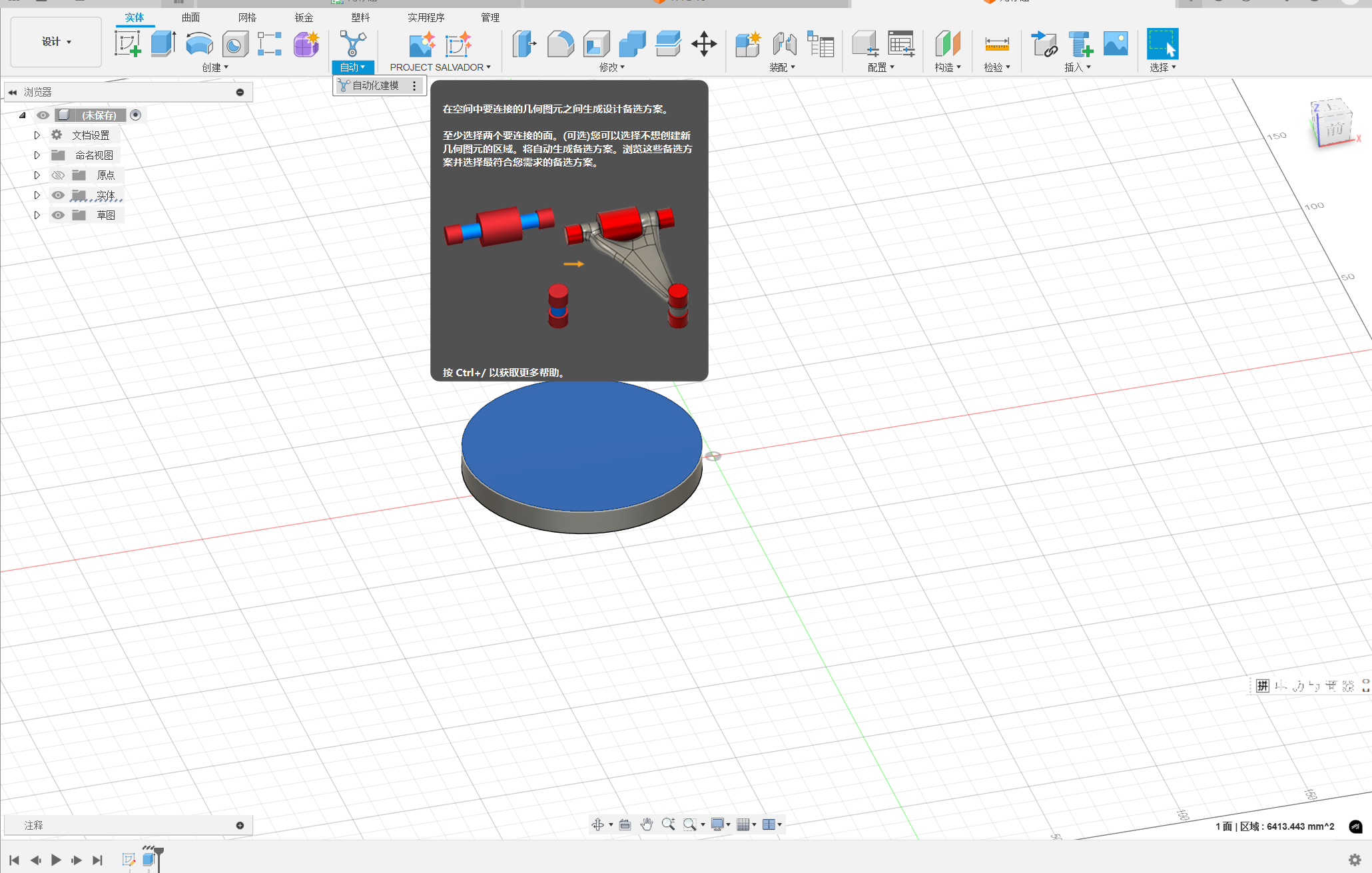This screenshot has width=1372, height=873.
Task: Open the Display Settings menu
Action: pos(720,824)
